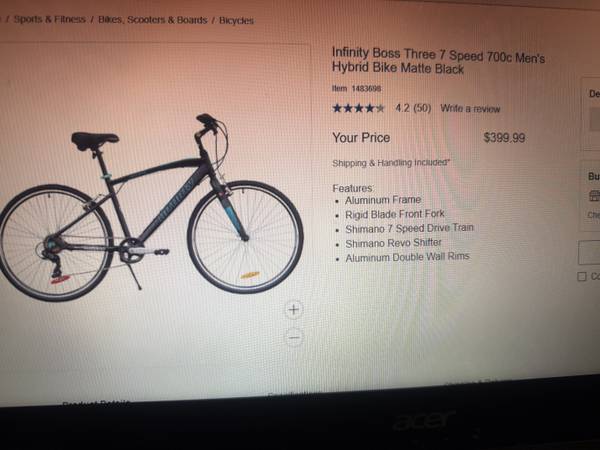Image resolution: width=600 pixels, height=450 pixels.
Task: Zoom in on the bike image with plus icon
Action: click(x=293, y=309)
